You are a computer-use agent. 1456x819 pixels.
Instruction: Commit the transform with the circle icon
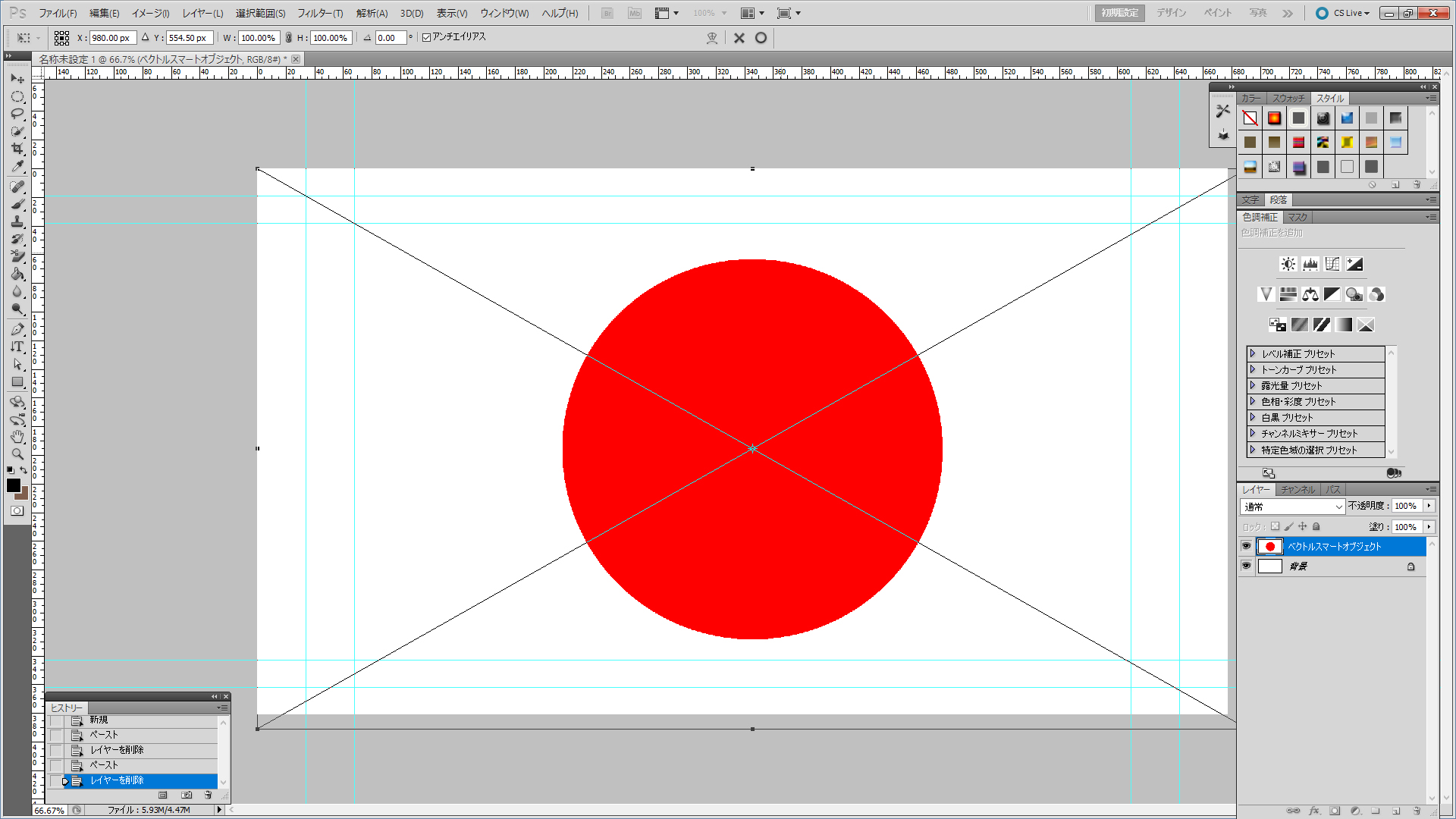[x=761, y=38]
